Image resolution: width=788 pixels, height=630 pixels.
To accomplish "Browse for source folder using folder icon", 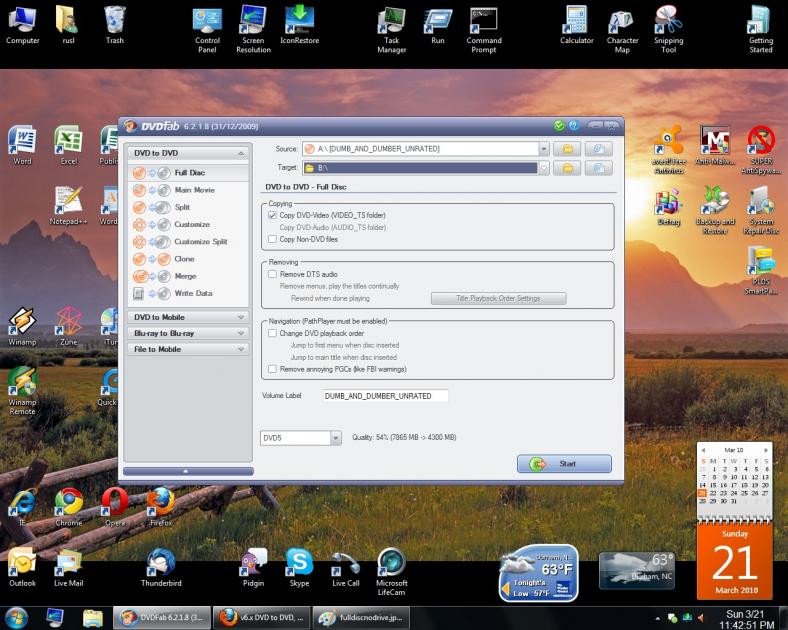I will pos(567,149).
